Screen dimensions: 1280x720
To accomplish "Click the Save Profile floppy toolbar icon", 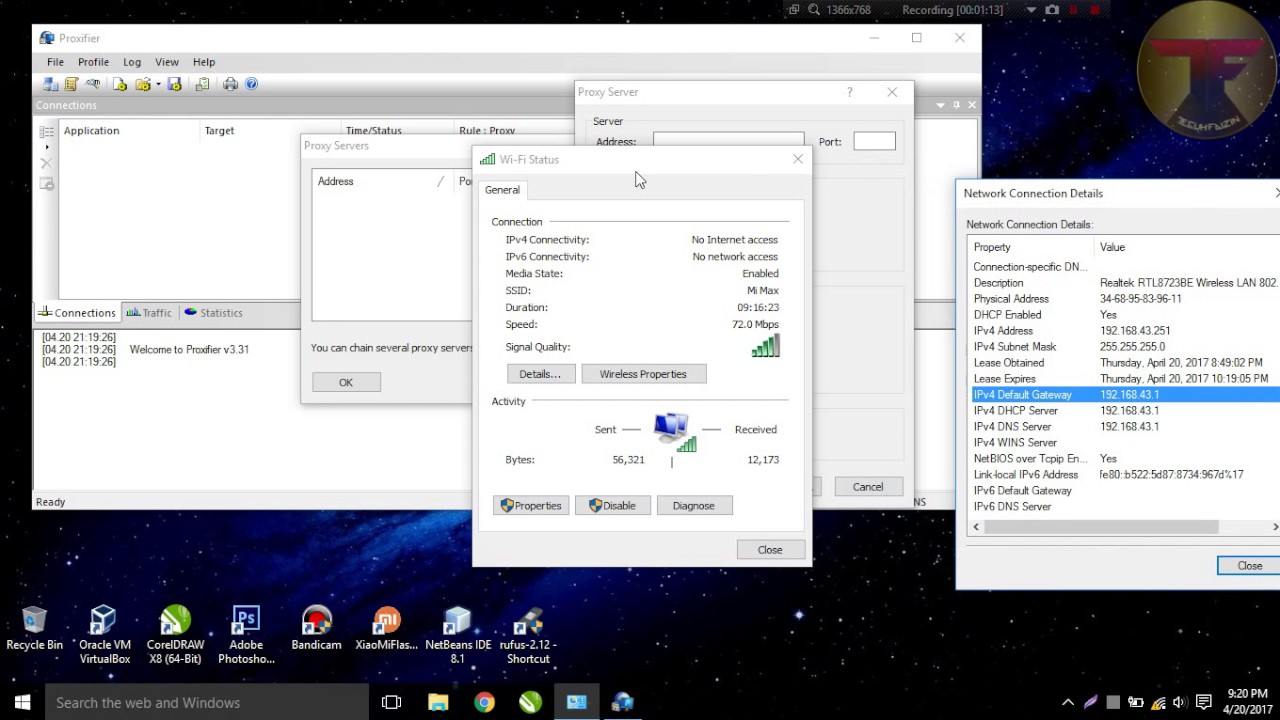I will pyautogui.click(x=174, y=84).
